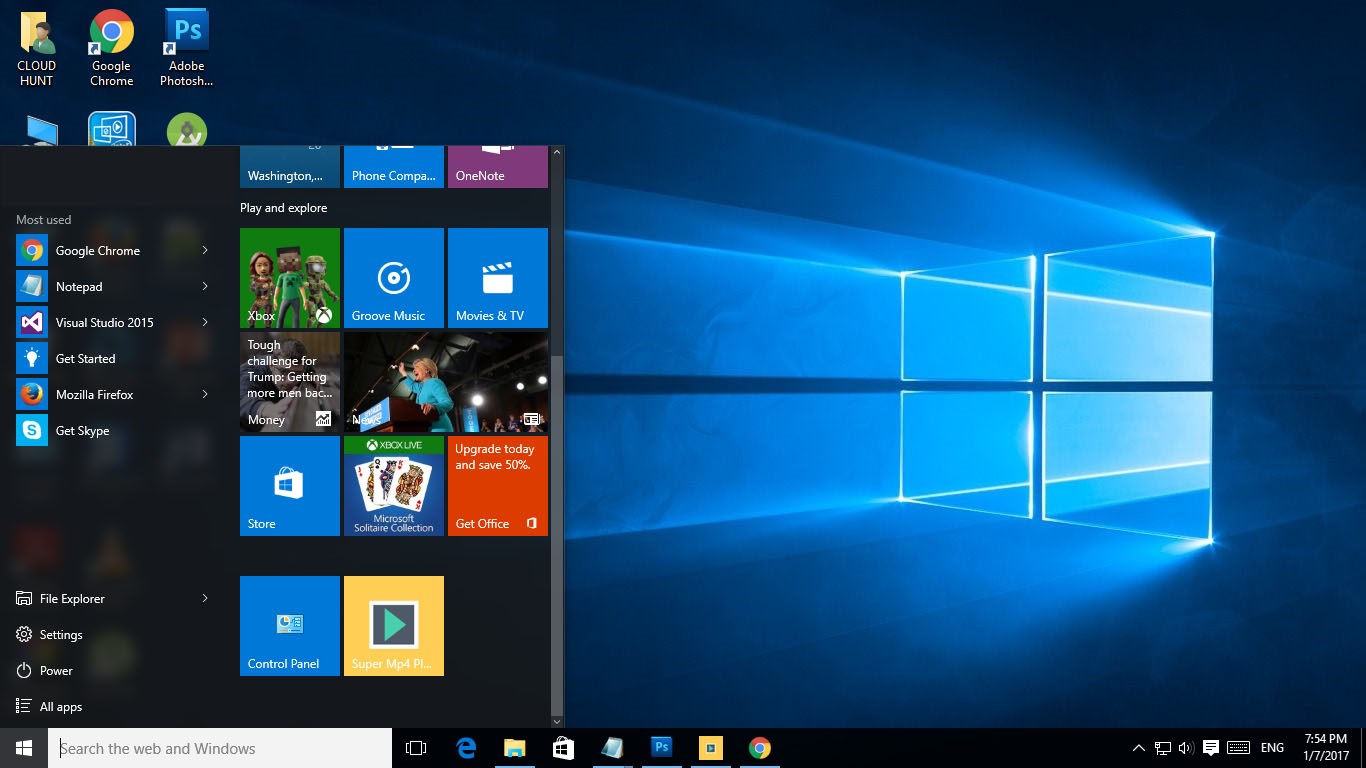Select Adobe Photoshop desktop shortcut

(x=187, y=48)
